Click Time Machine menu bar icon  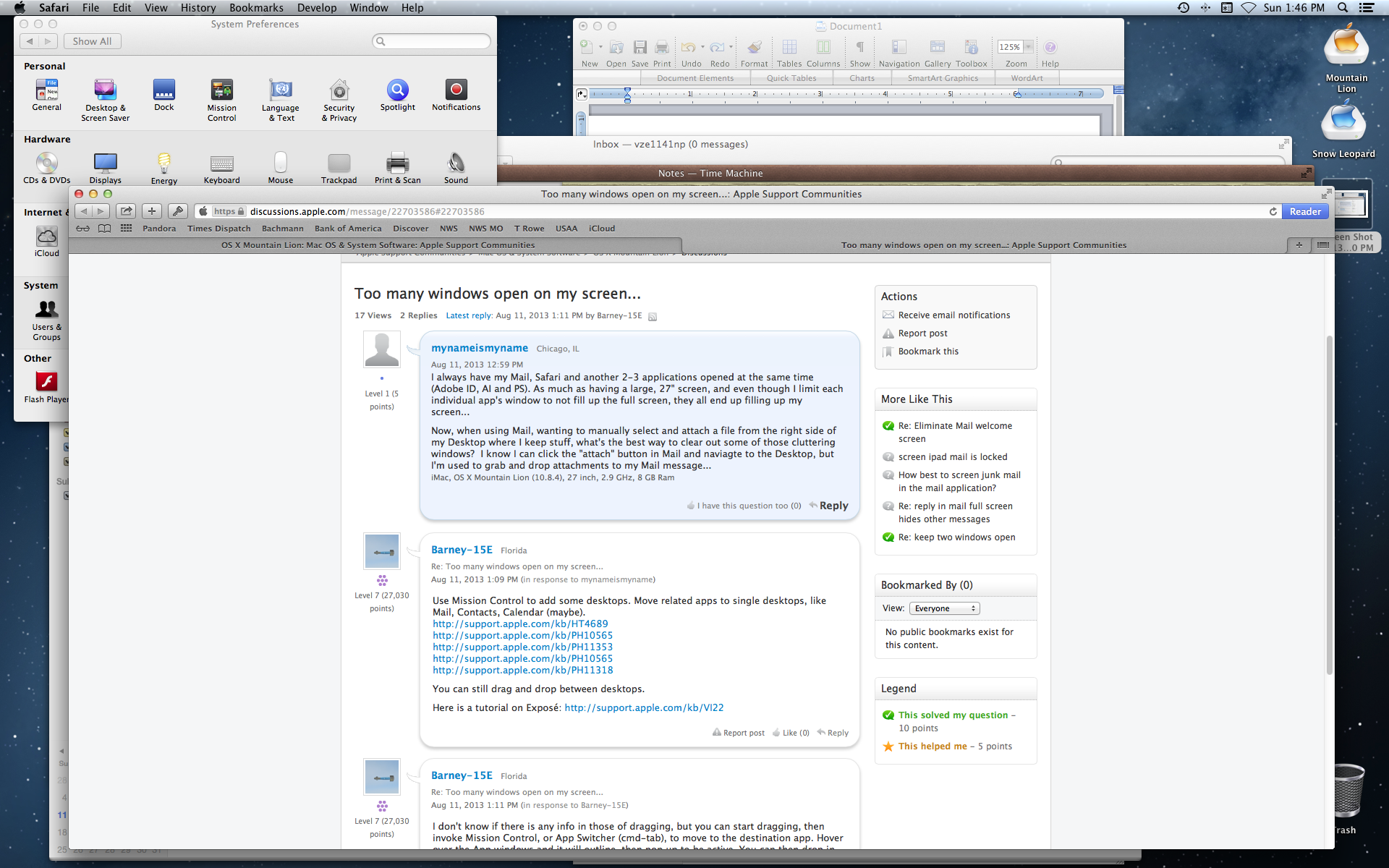click(1184, 8)
